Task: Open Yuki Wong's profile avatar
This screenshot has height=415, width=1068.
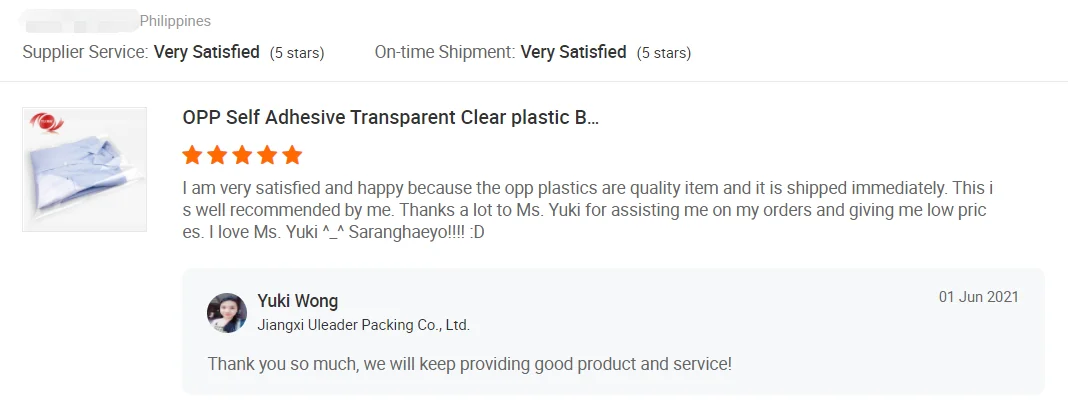Action: click(227, 313)
